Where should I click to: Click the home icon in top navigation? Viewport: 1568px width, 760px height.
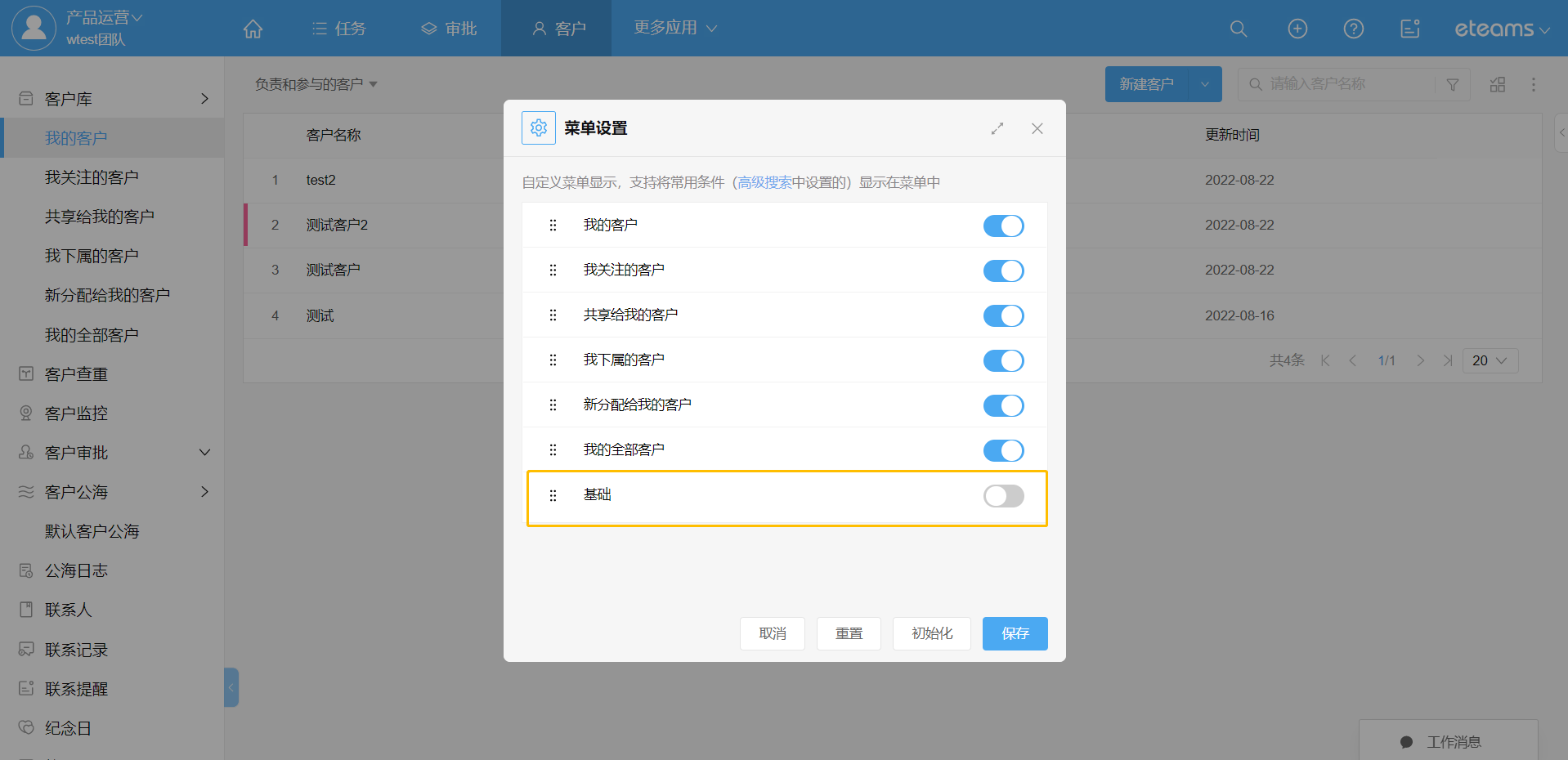pos(253,29)
